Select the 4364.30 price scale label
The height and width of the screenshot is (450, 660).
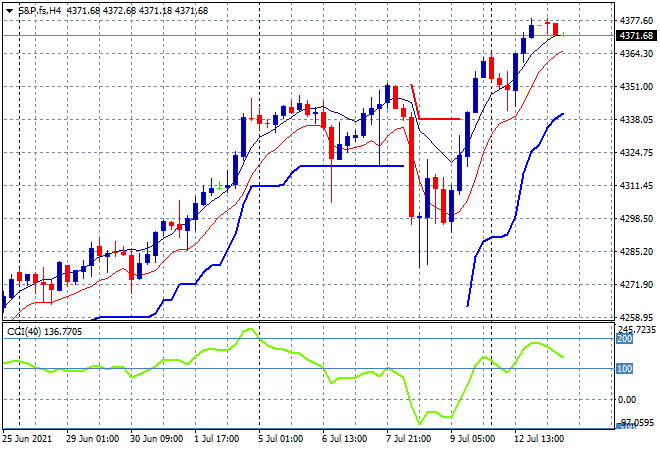pos(636,53)
